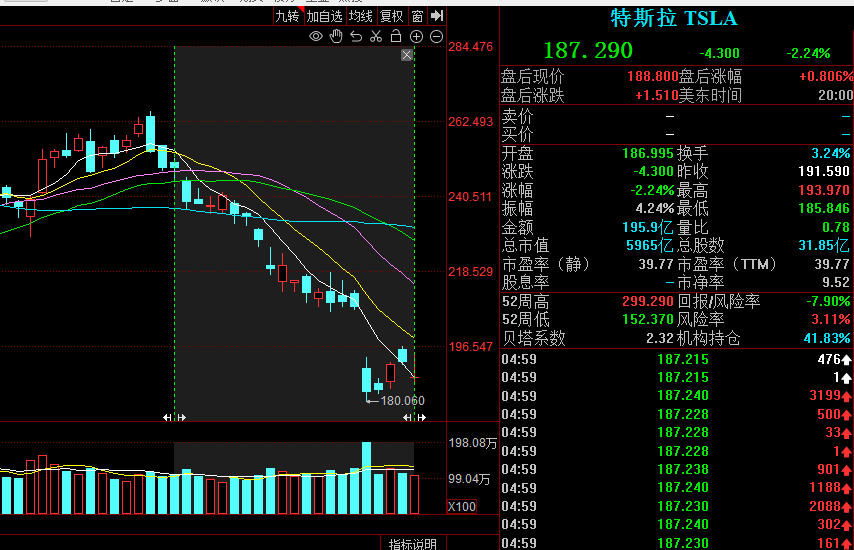
Task: Click the left range selection handle arrows
Action: point(174,418)
